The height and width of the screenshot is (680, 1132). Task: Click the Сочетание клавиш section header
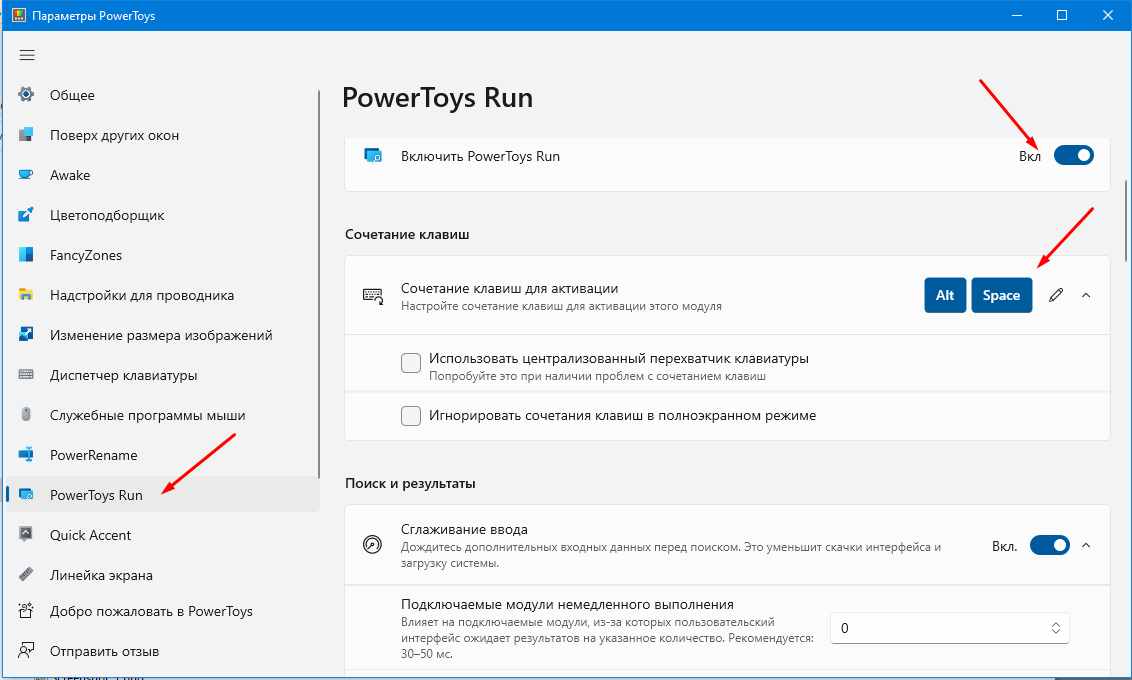click(407, 235)
